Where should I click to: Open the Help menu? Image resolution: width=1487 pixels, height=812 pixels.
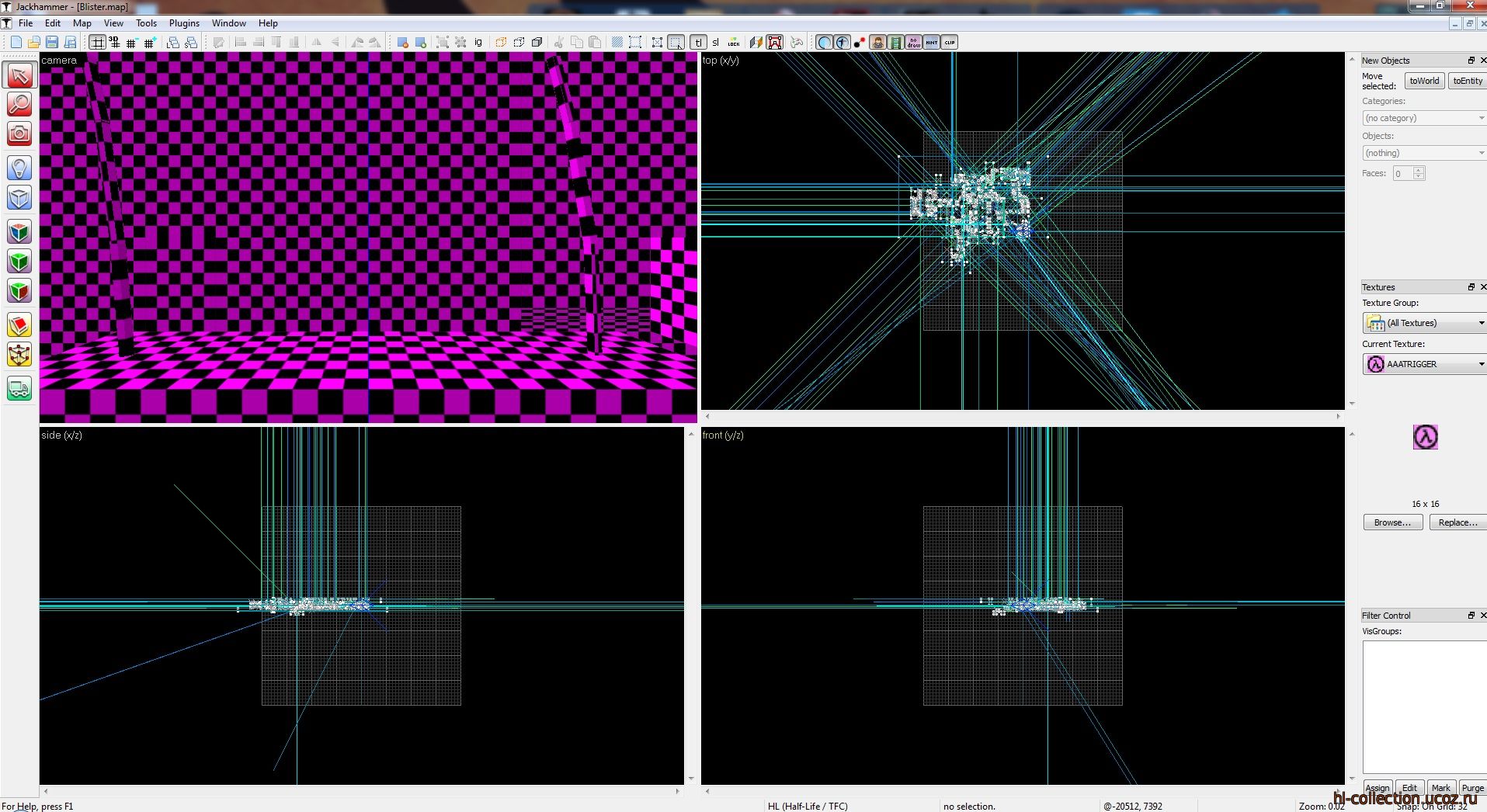(x=268, y=23)
